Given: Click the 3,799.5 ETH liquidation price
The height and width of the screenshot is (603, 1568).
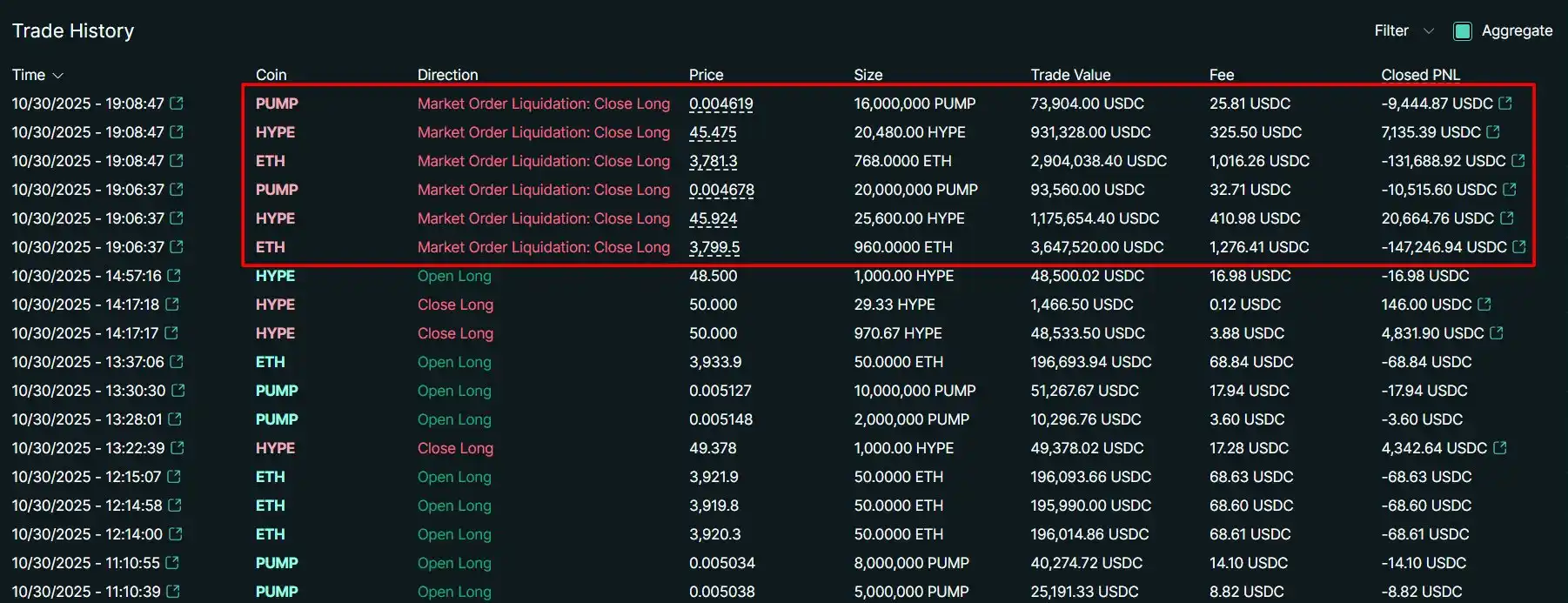Looking at the screenshot, I should pos(714,247).
